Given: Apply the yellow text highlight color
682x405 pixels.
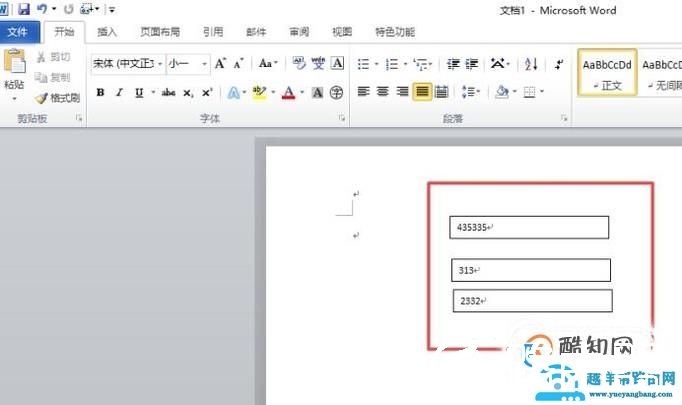Looking at the screenshot, I should pyautogui.click(x=260, y=92).
